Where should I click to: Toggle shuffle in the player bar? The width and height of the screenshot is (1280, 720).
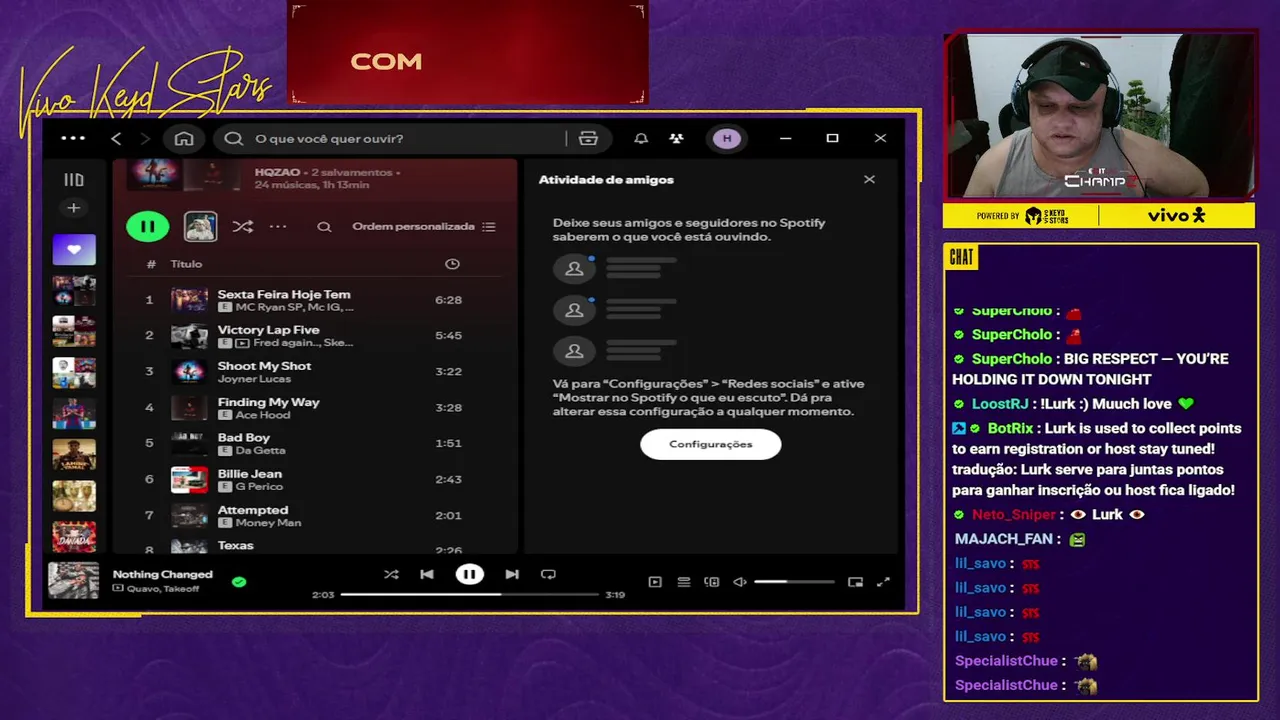pyautogui.click(x=391, y=574)
